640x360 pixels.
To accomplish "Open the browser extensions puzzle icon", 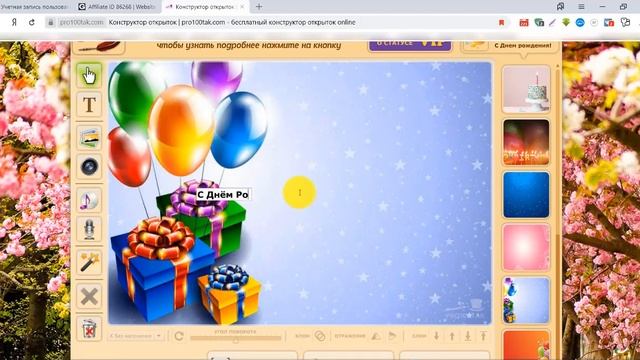I will pyautogui.click(x=625, y=23).
